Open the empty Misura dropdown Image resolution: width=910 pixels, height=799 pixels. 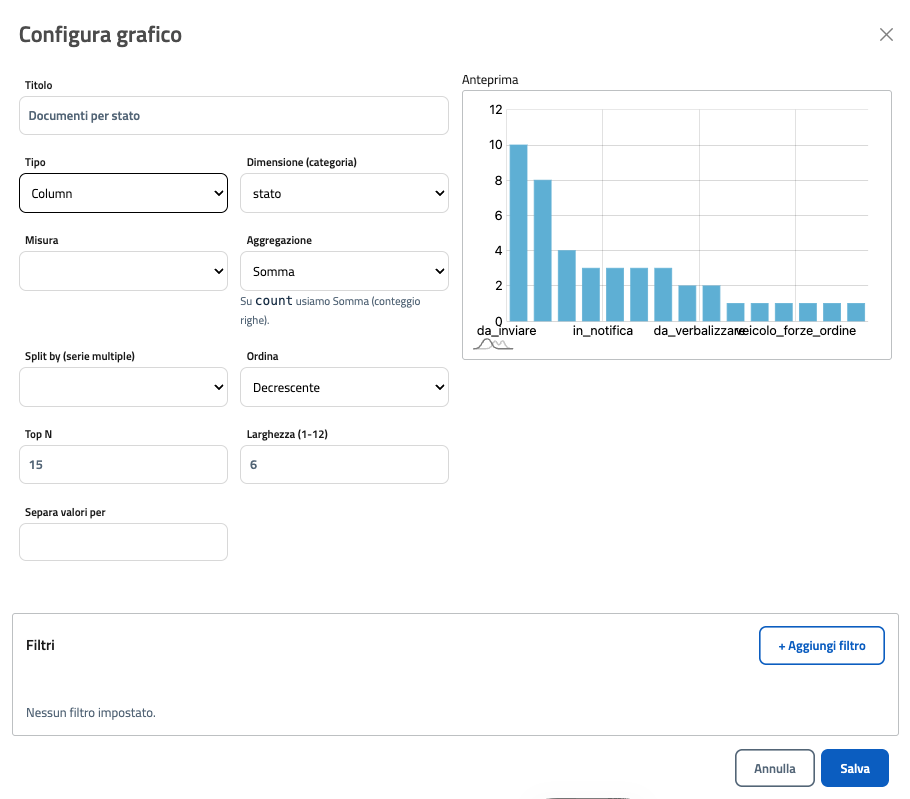123,271
